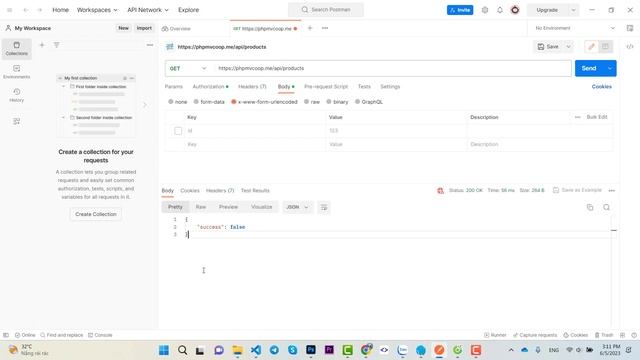Switch to the Headers (7) request tab

[x=252, y=87]
